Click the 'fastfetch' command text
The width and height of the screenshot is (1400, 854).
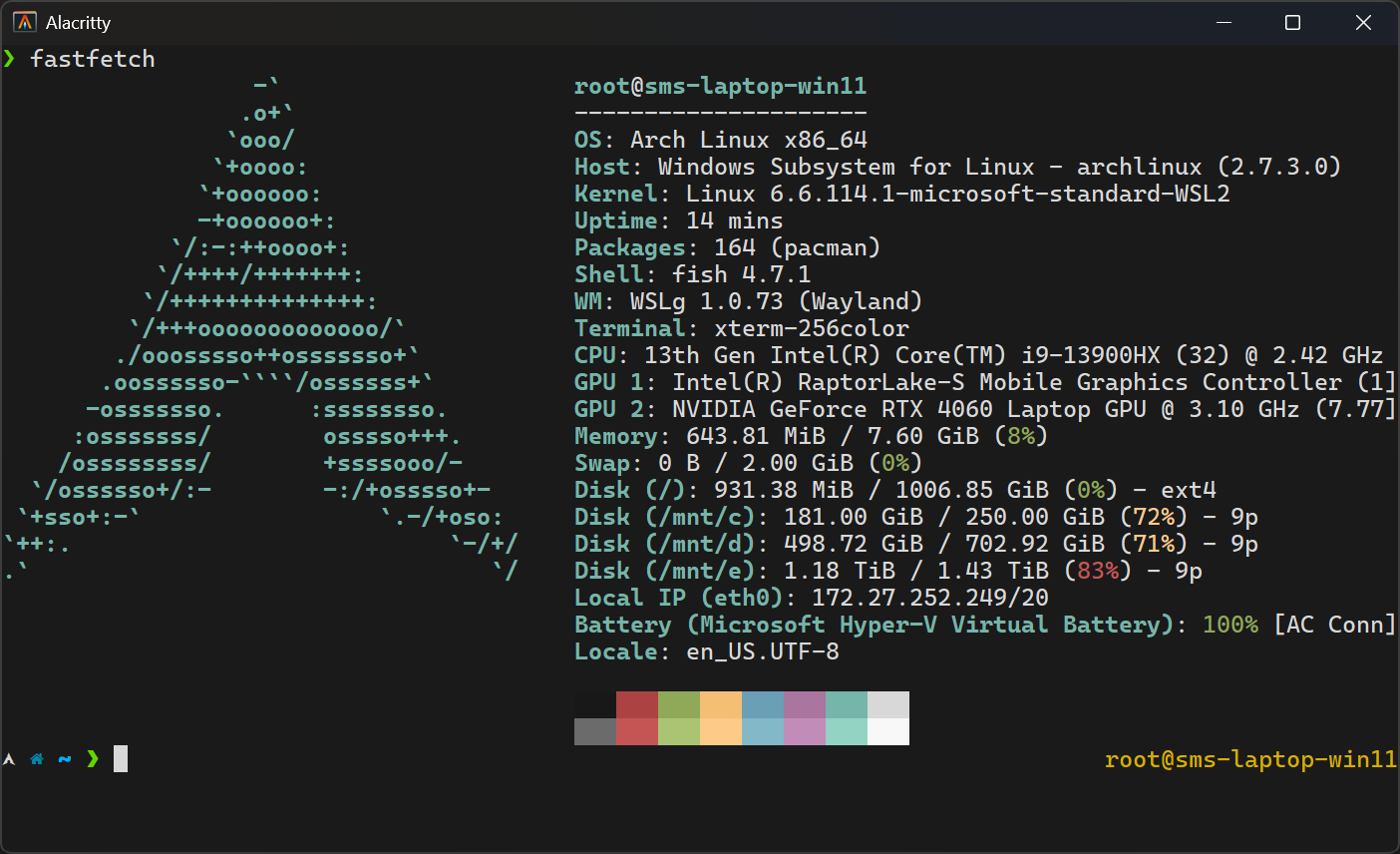93,59
